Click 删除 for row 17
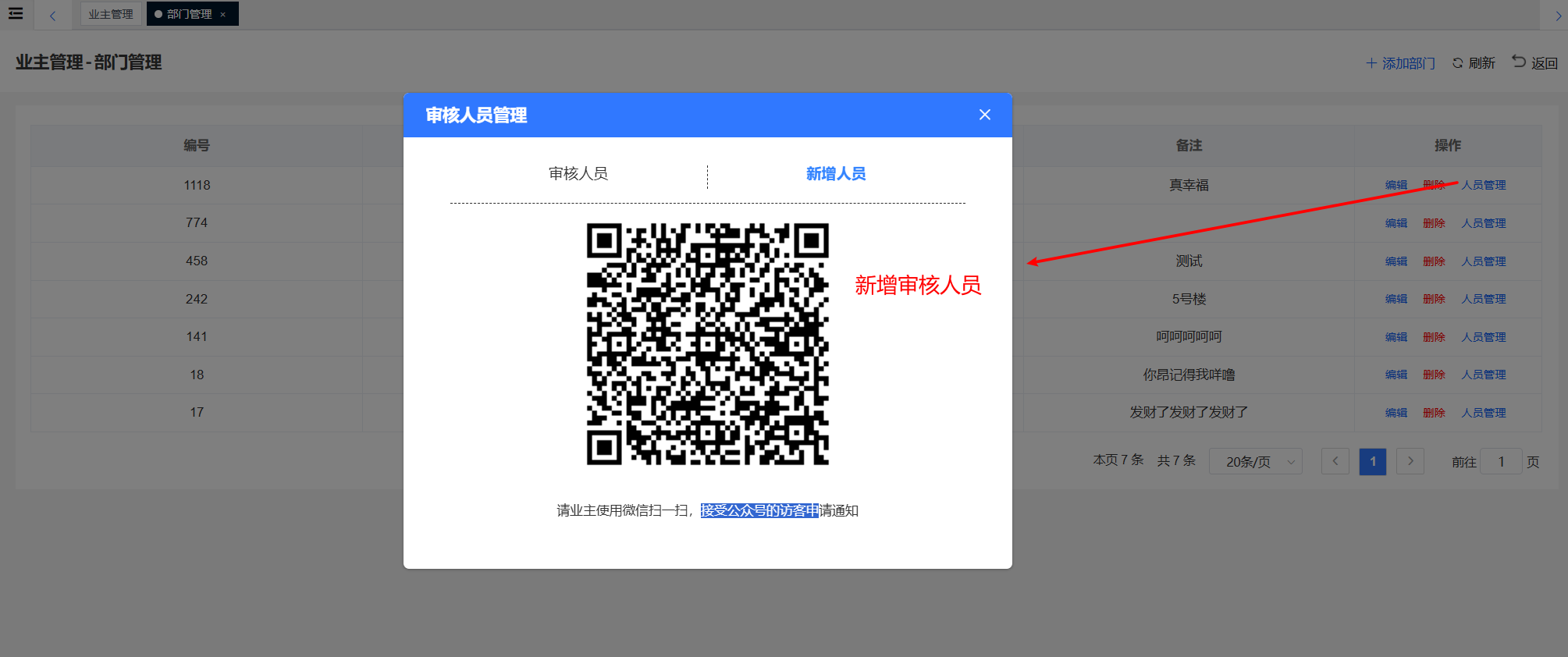This screenshot has width=1568, height=657. [1434, 413]
